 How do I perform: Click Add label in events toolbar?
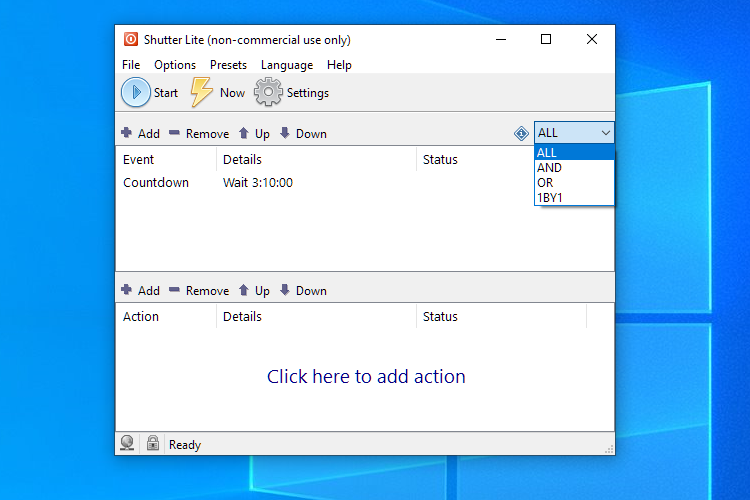(x=149, y=133)
